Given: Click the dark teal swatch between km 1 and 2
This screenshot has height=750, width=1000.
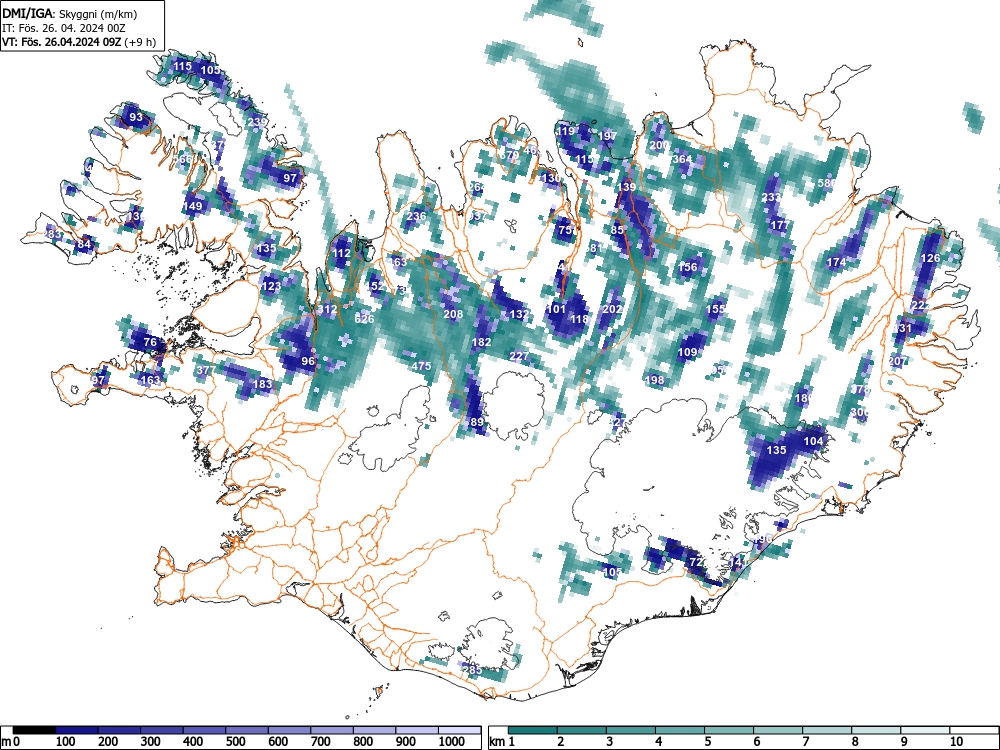Looking at the screenshot, I should pyautogui.click(x=533, y=730).
